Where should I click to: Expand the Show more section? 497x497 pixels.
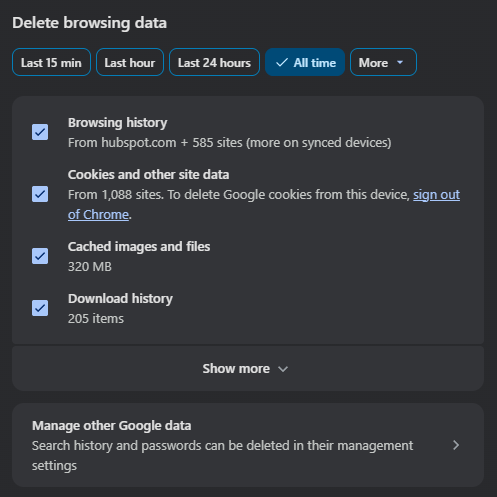[x=248, y=369]
